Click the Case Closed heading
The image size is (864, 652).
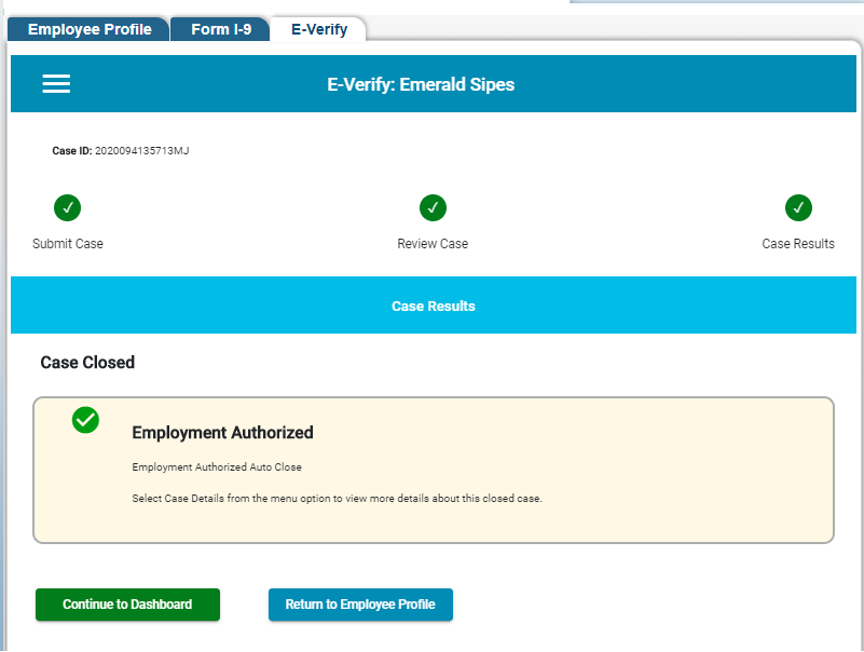[88, 362]
